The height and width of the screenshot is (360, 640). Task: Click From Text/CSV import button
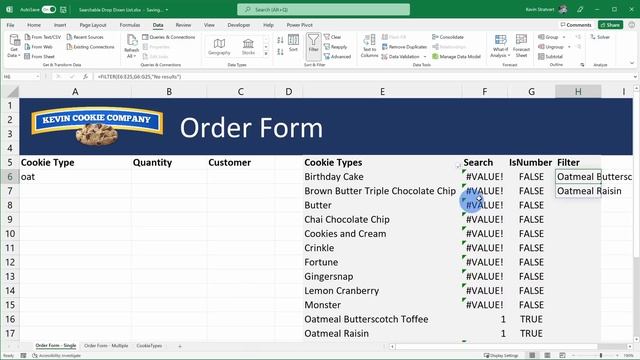point(42,37)
